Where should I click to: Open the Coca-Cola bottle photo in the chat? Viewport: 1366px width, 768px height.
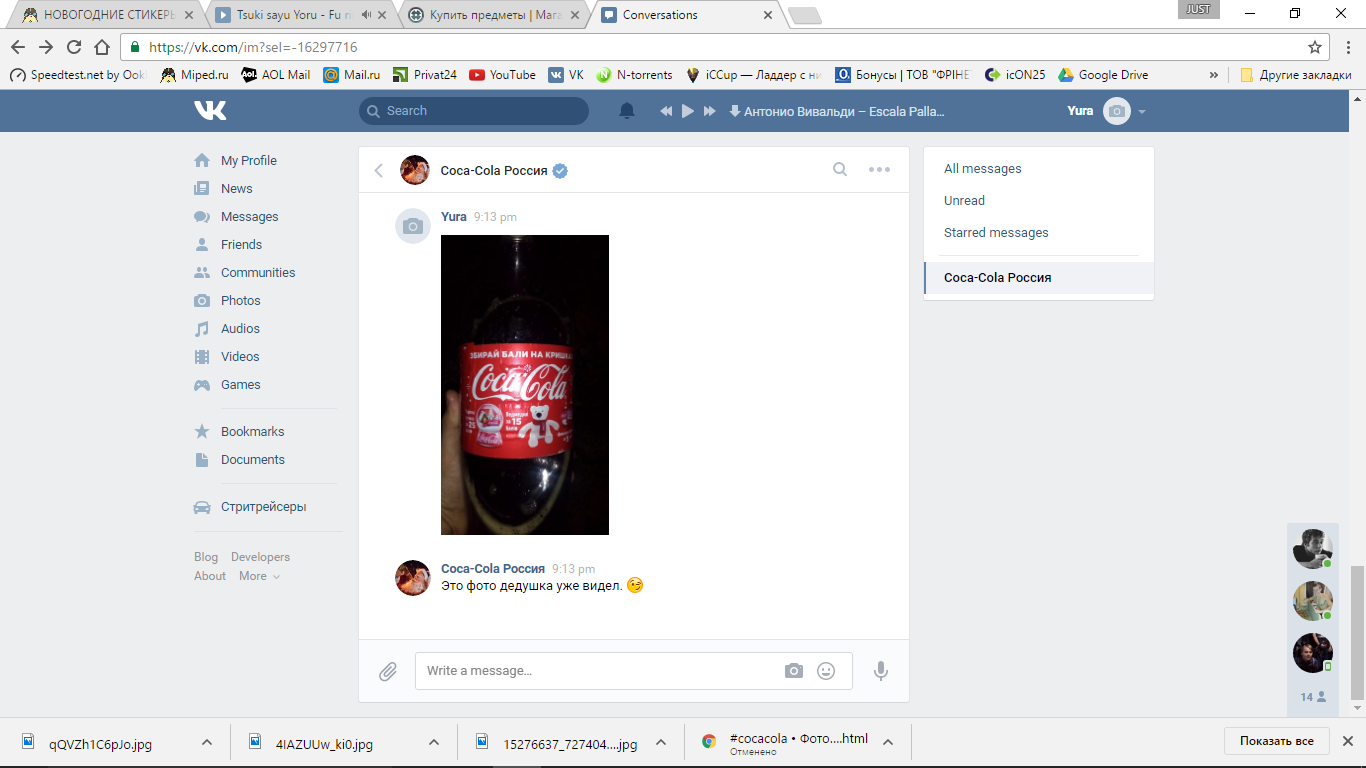point(525,385)
